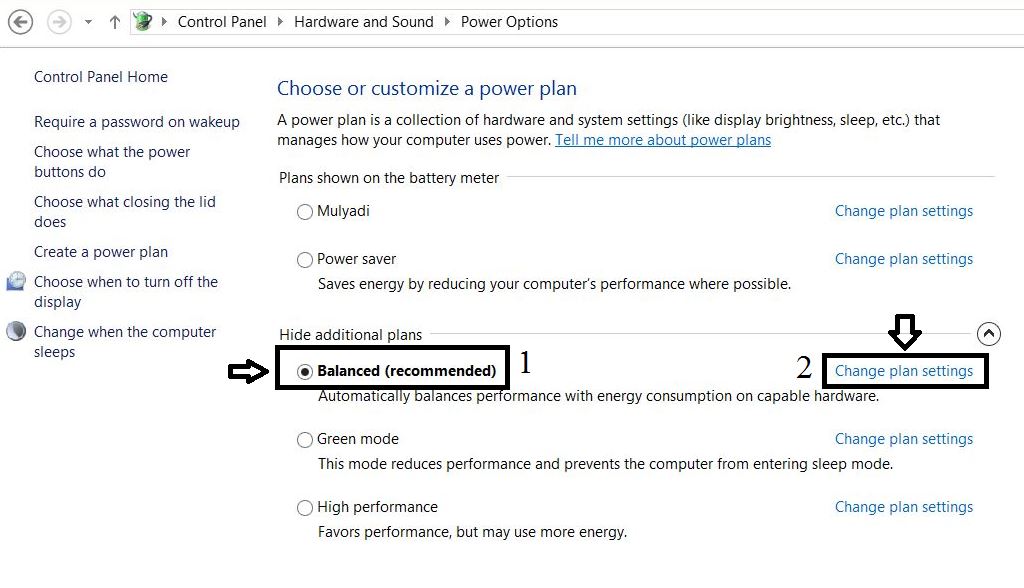Click the moon icon beside computer sleeps
Screen dimensions: 1024x588
(x=16, y=332)
